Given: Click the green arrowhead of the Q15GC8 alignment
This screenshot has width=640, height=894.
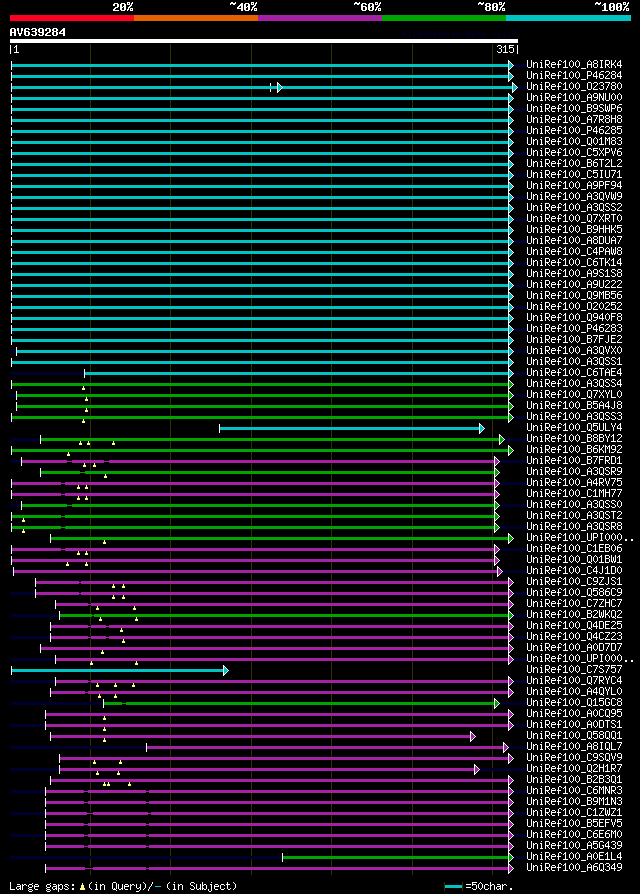Looking at the screenshot, I should [x=497, y=704].
